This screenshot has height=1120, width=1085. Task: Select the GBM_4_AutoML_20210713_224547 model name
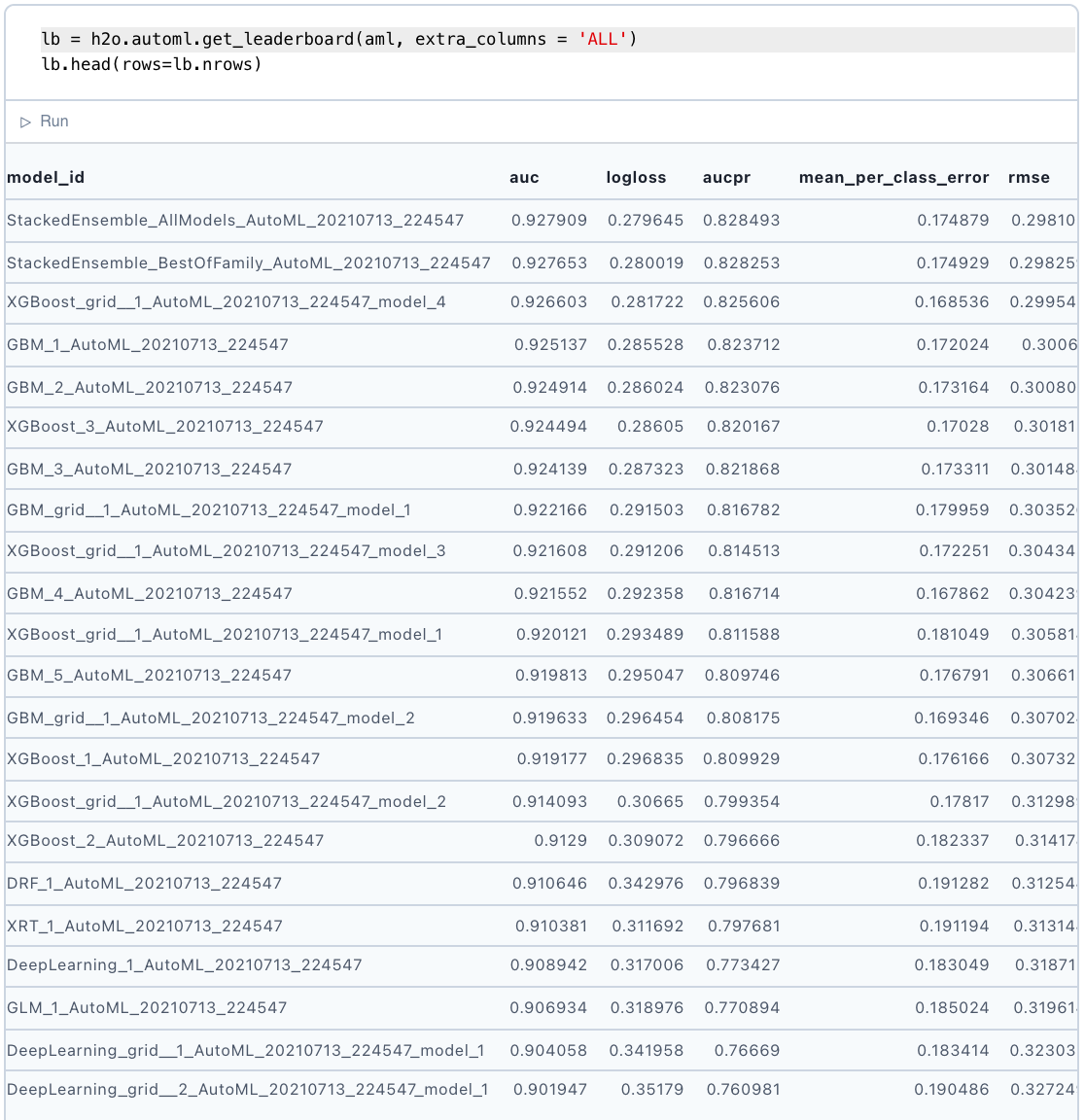[x=150, y=594]
